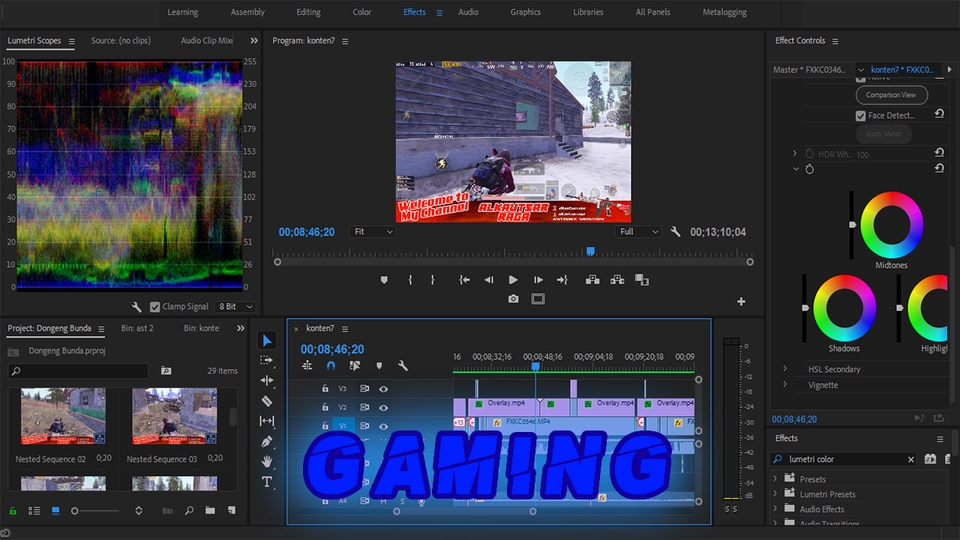Screen dimensions: 960x540
Task: Open the Fit zoom dropdown
Action: (x=373, y=231)
